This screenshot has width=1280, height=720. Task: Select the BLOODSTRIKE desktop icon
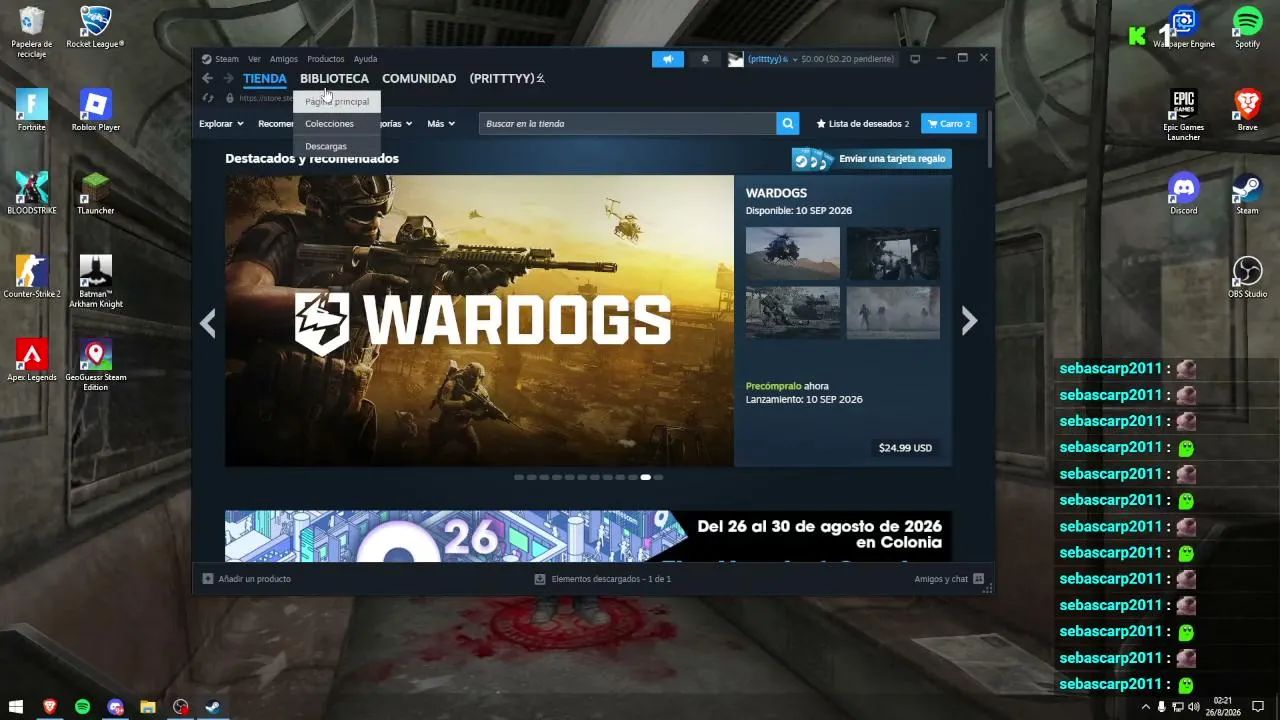pos(31,193)
